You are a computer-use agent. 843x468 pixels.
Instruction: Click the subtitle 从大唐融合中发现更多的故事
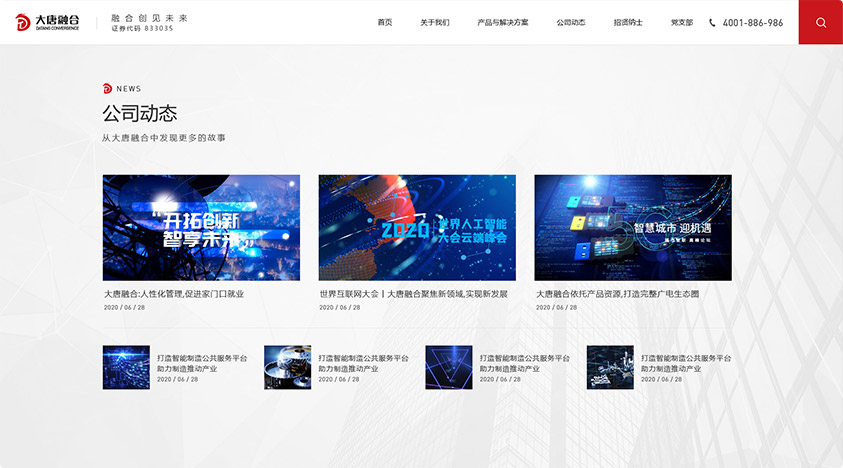[x=163, y=138]
